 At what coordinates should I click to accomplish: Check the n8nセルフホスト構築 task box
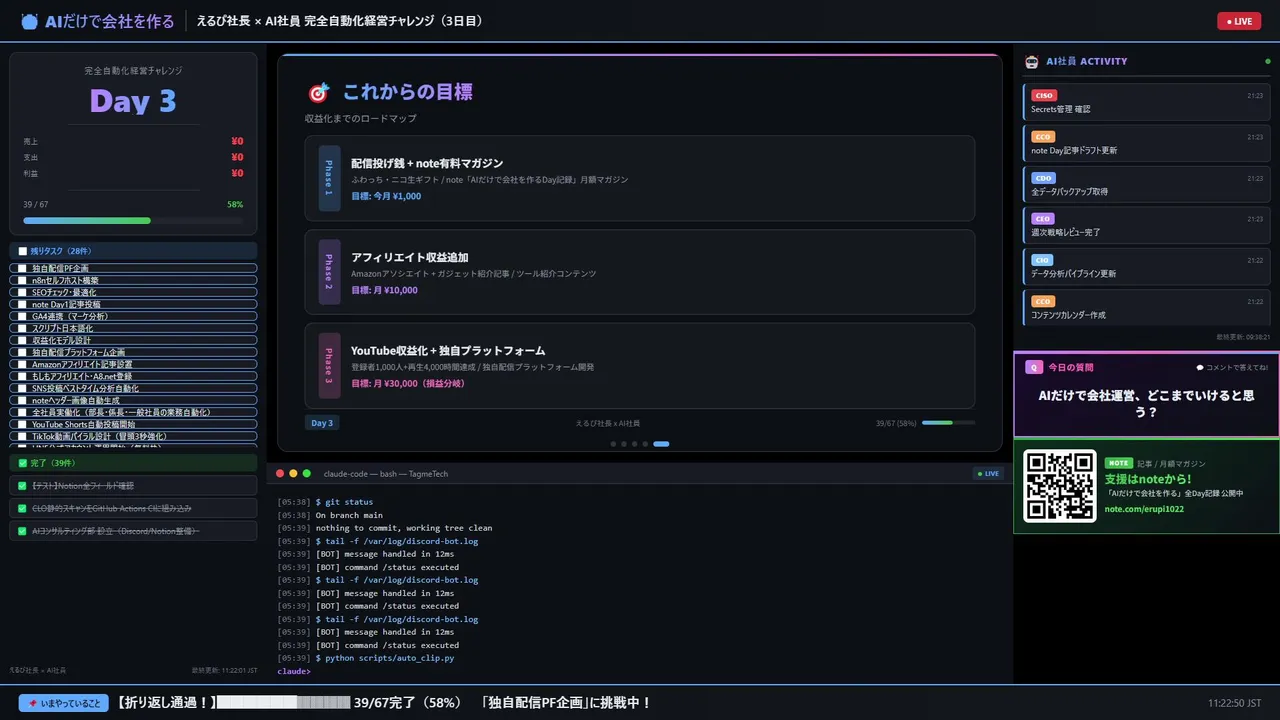[23, 280]
